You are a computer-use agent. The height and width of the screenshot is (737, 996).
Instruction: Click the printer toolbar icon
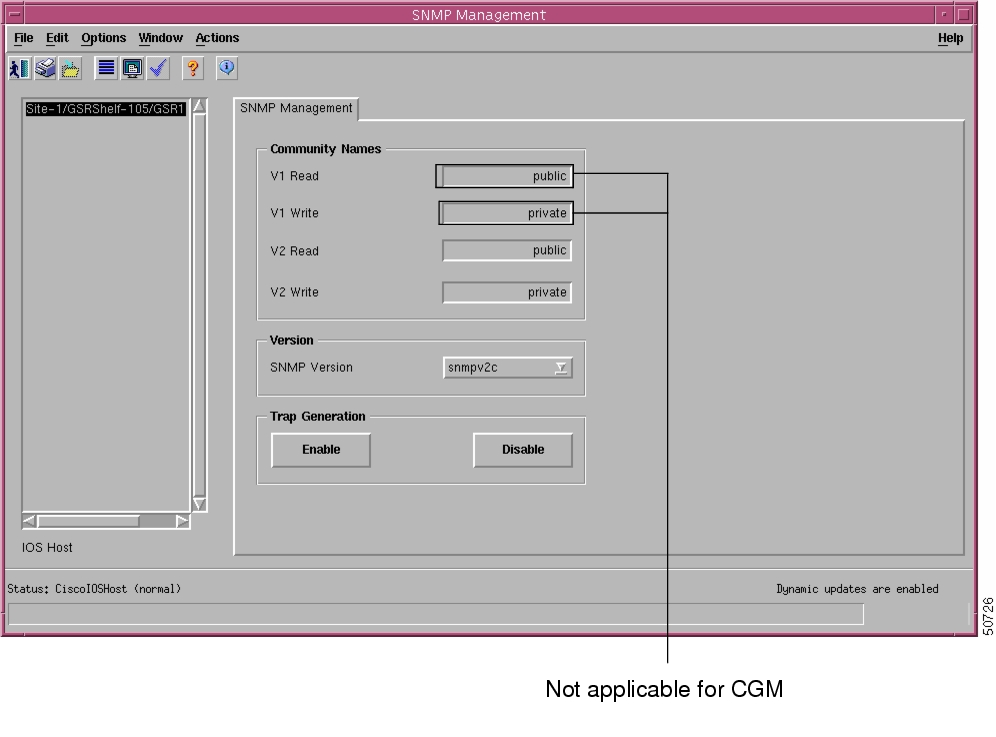[45, 68]
